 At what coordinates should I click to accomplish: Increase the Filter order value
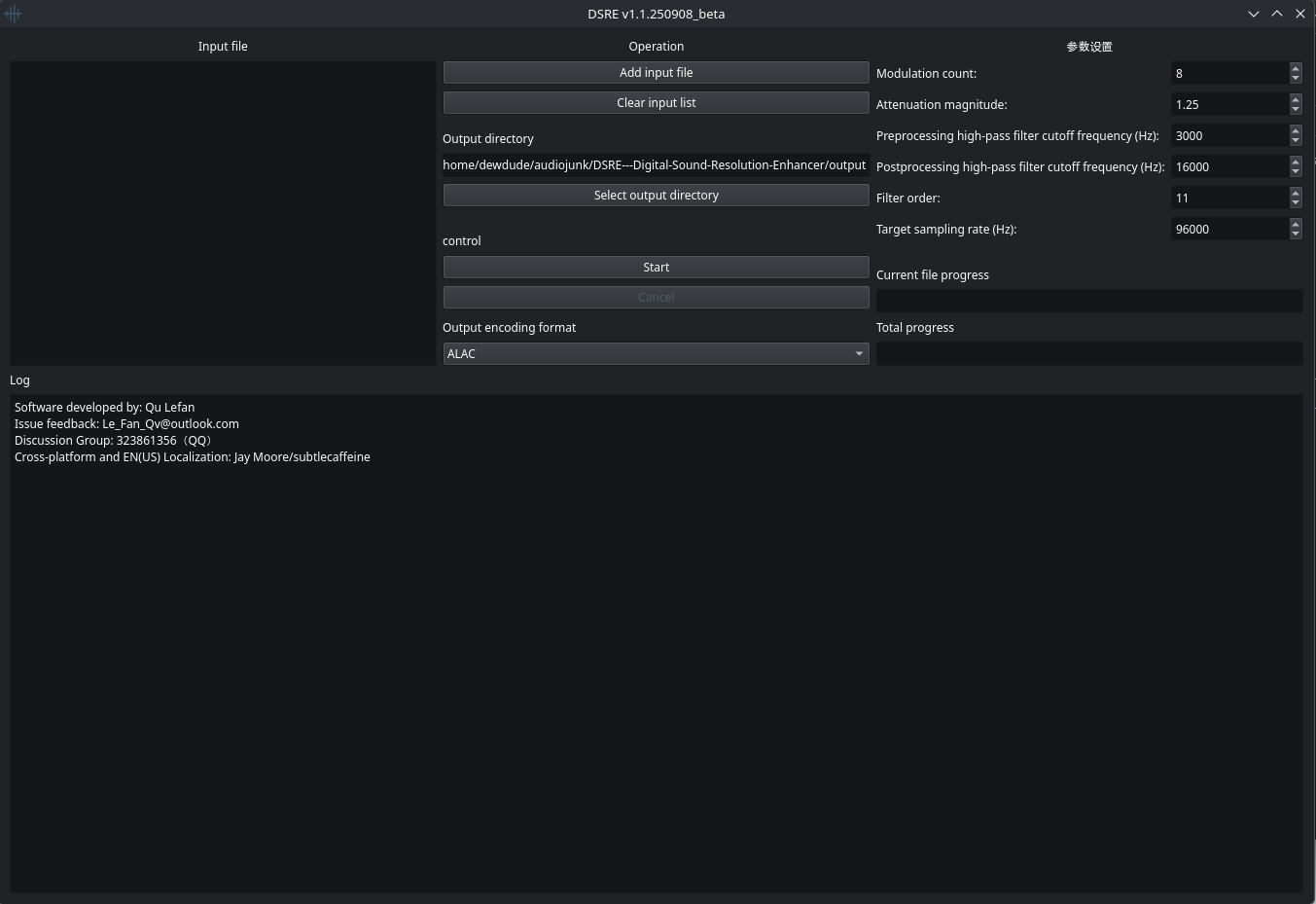[1295, 193]
